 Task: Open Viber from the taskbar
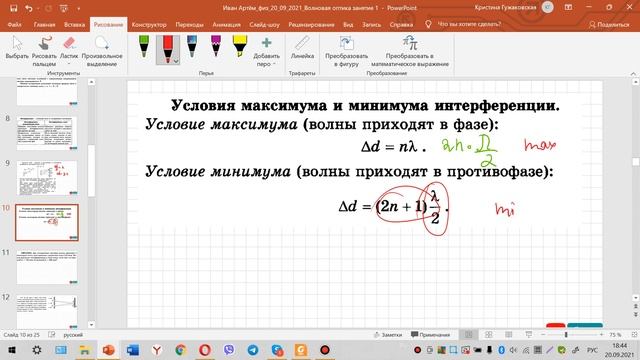tap(229, 350)
